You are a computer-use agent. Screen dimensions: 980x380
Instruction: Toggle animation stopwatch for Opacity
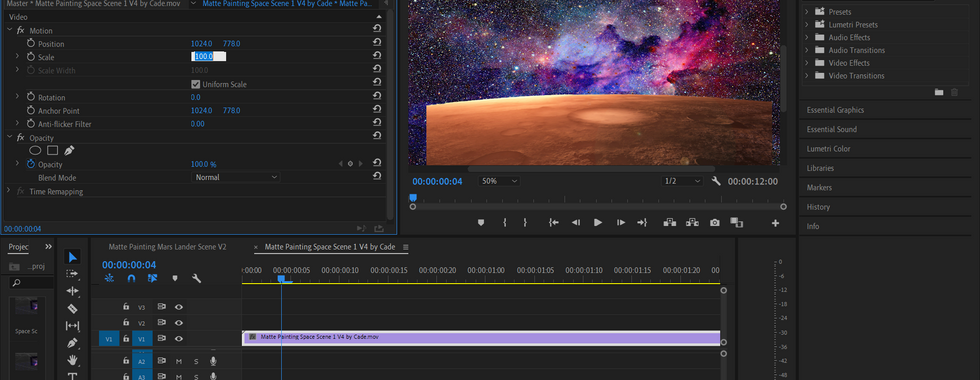coord(31,164)
